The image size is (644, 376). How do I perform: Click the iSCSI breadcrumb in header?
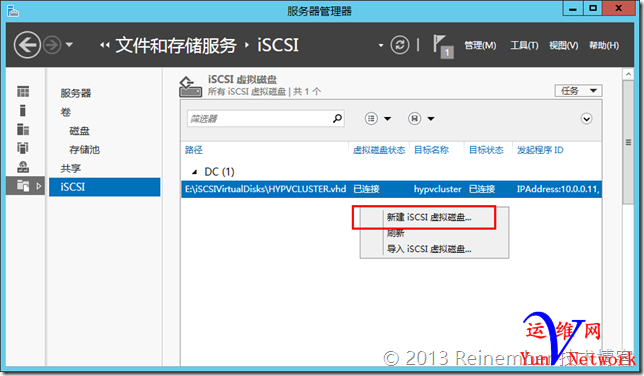(x=278, y=45)
